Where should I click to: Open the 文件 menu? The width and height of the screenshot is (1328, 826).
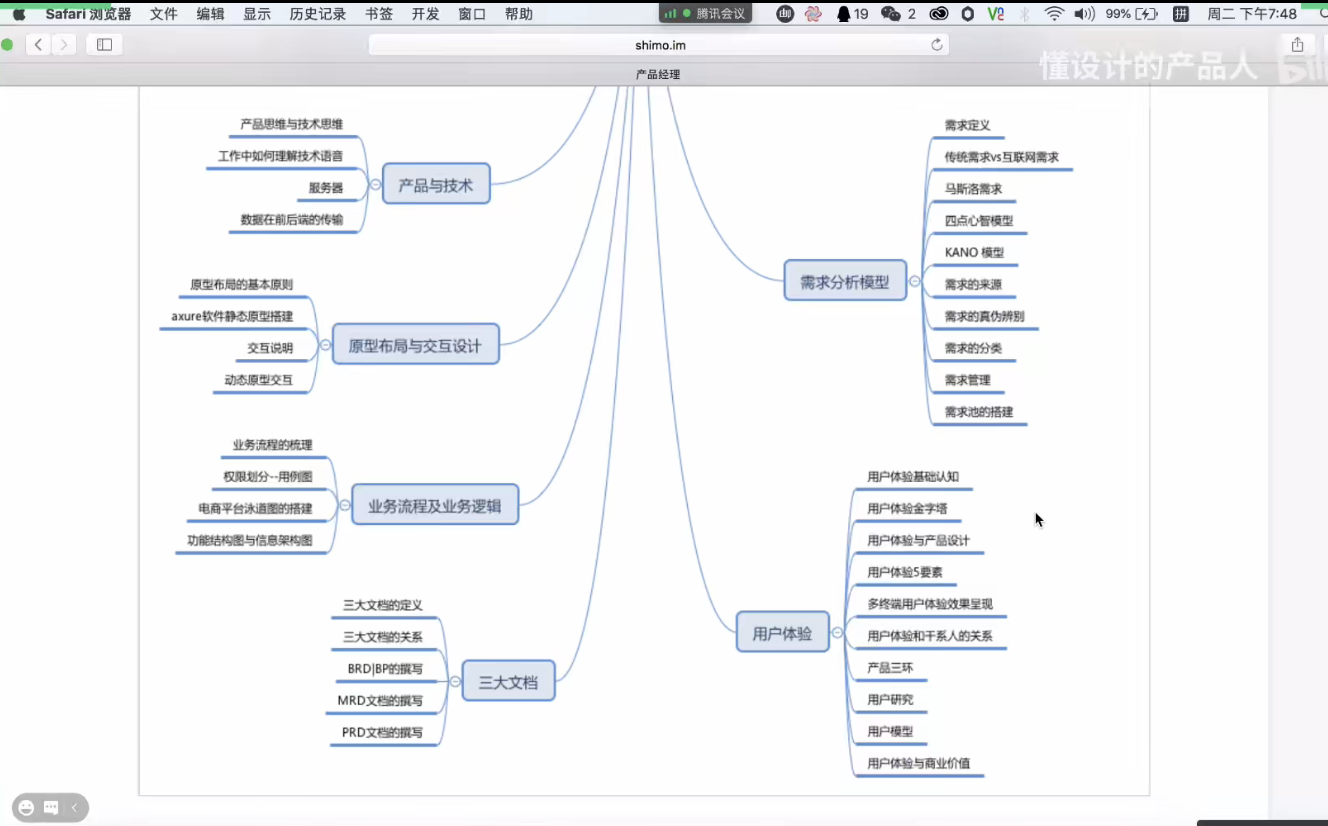click(x=164, y=14)
